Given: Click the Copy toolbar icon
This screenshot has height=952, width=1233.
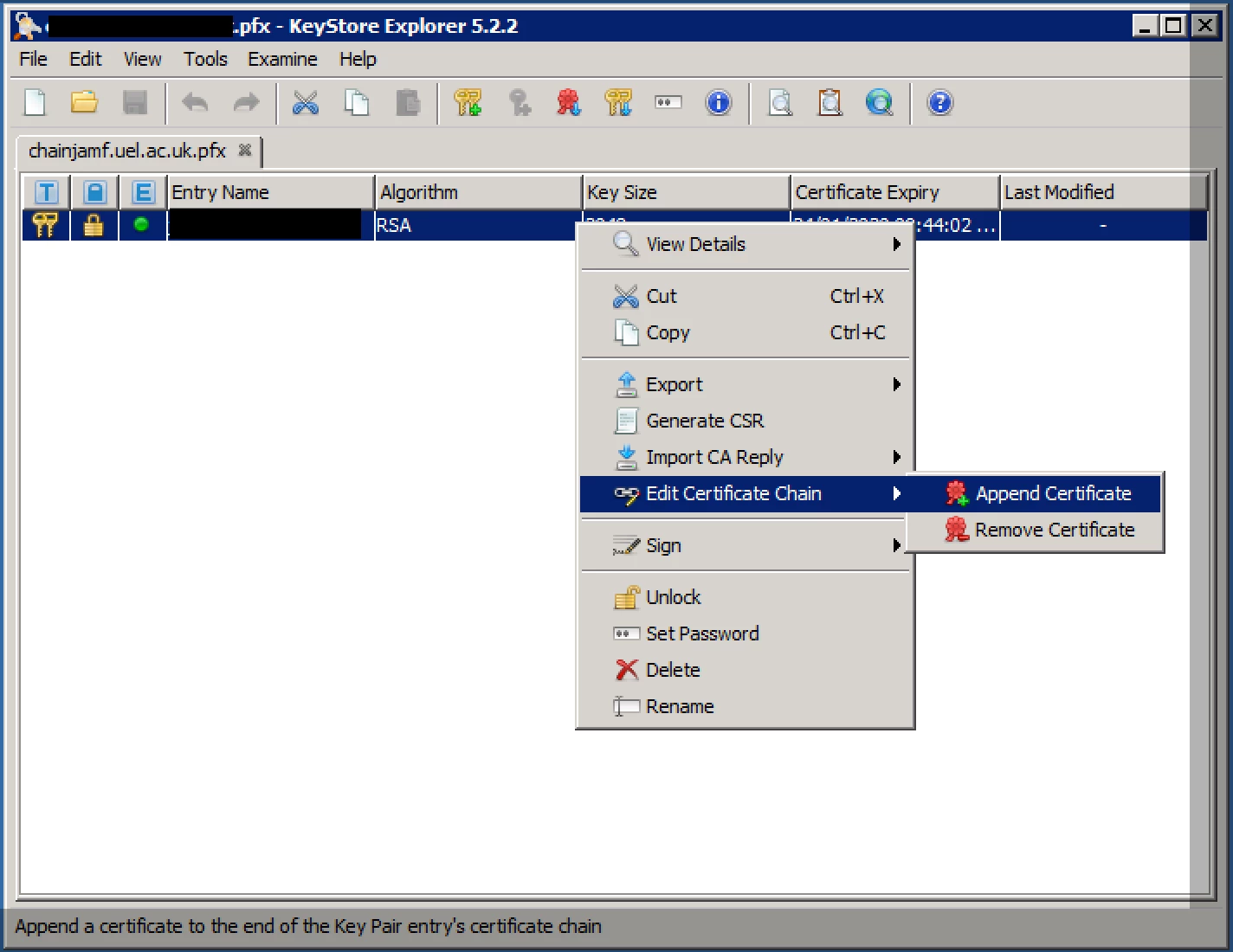Looking at the screenshot, I should (357, 103).
